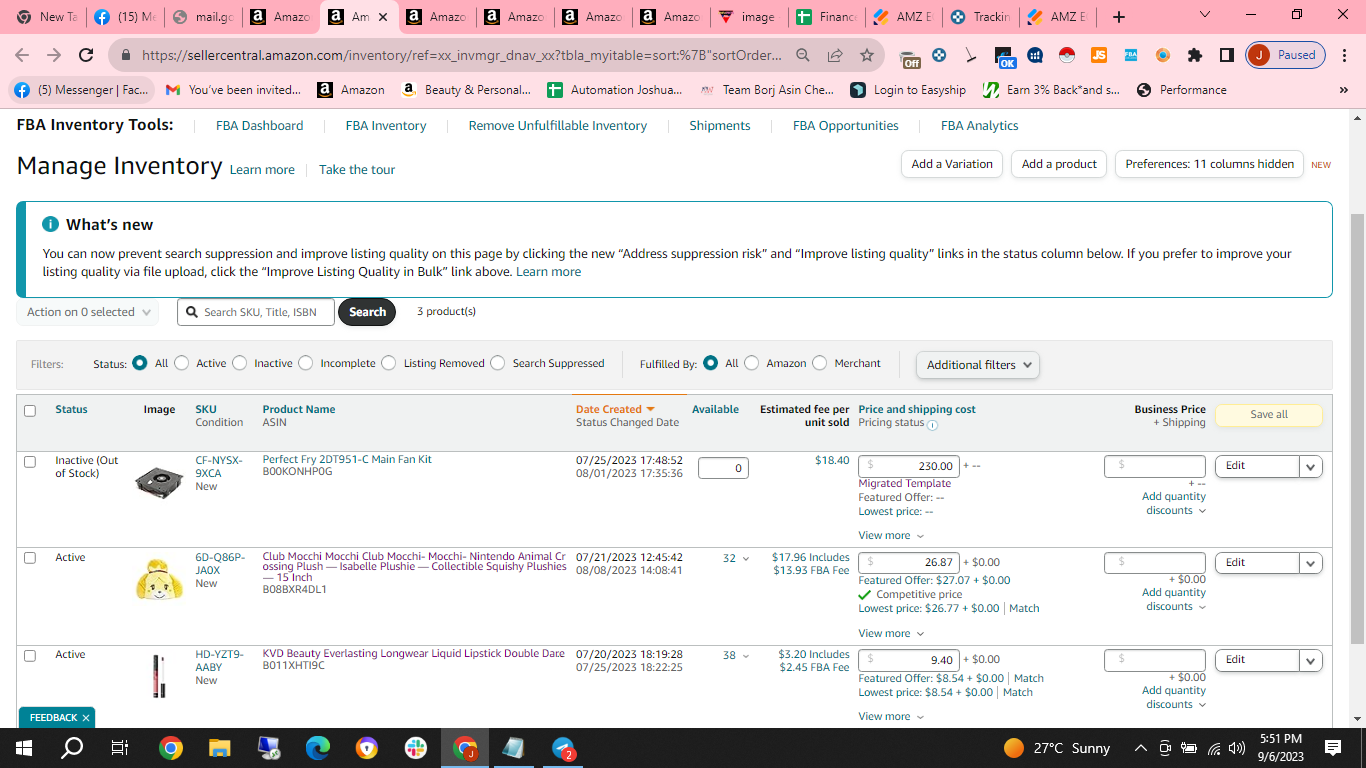Screen dimensions: 1366x768
Task: Select Fulfilled By Merchant radio button
Action: [x=820, y=363]
